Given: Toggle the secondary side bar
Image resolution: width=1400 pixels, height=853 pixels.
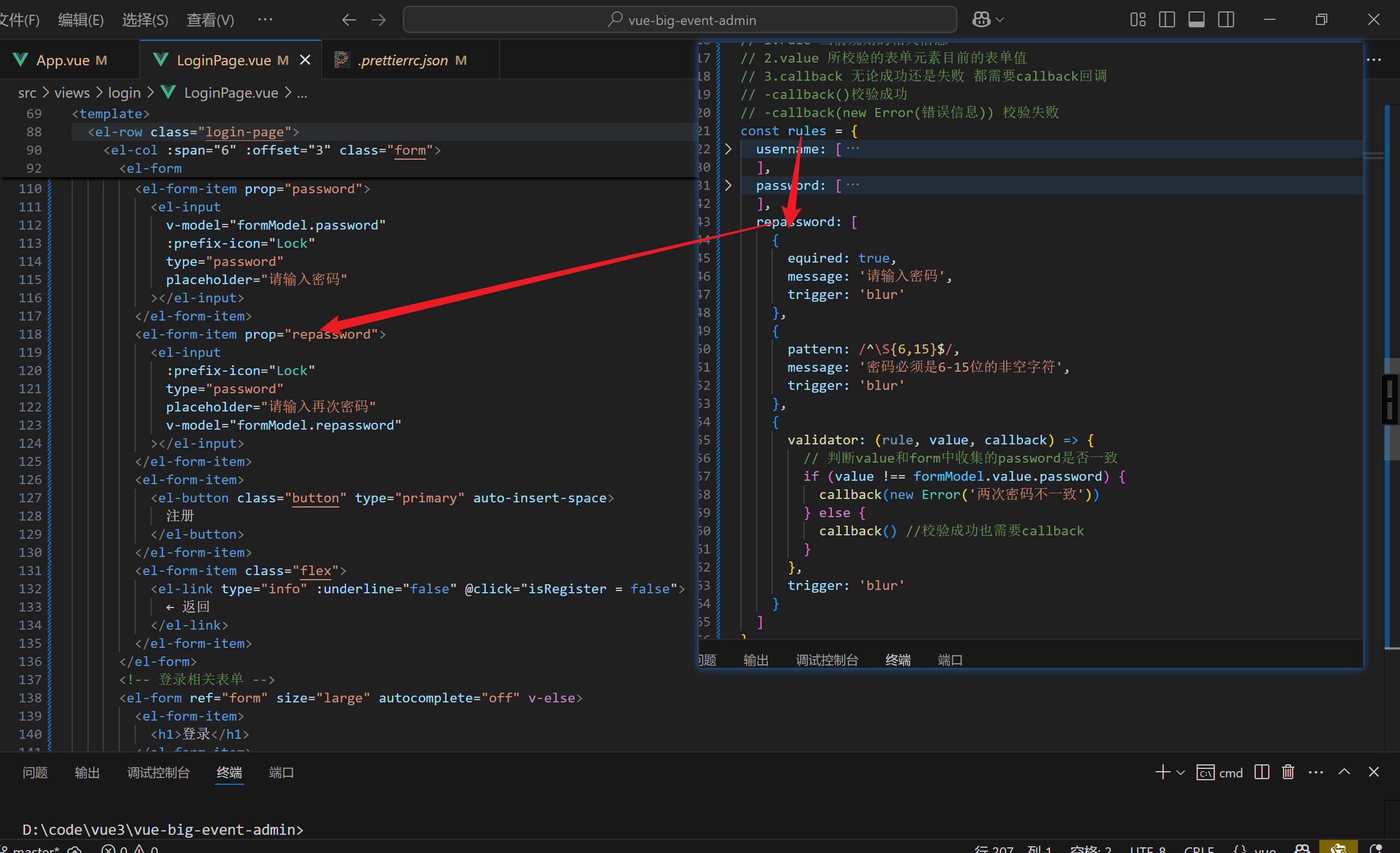Looking at the screenshot, I should point(1226,20).
